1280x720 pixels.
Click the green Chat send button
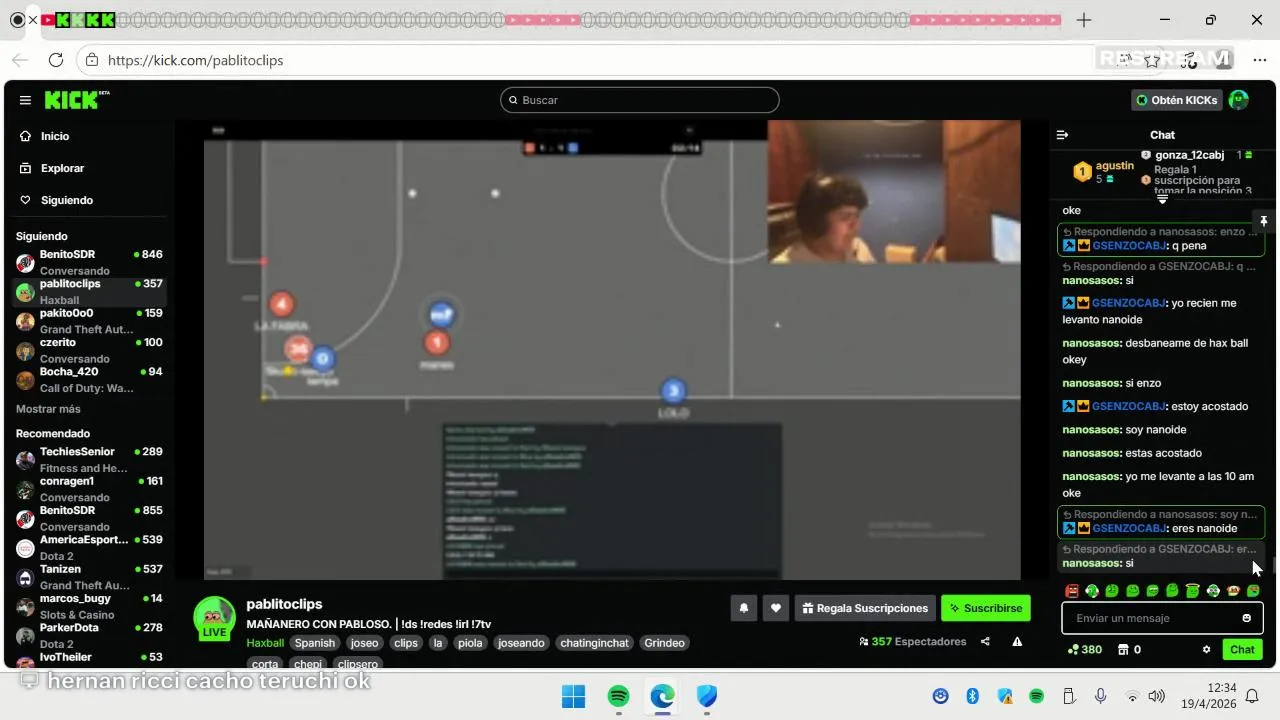(x=1242, y=649)
